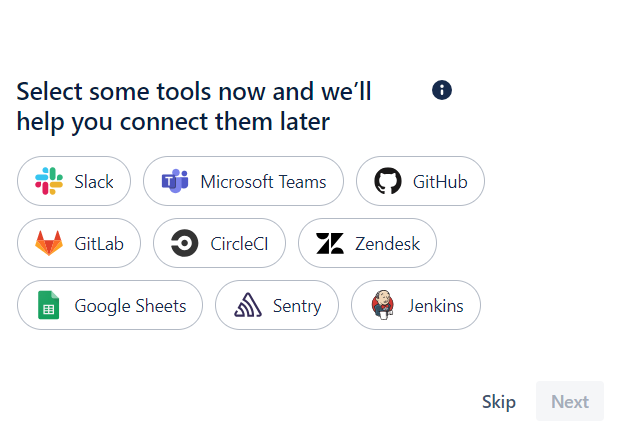638x436 pixels.
Task: Click the Slack logo icon
Action: tap(49, 181)
